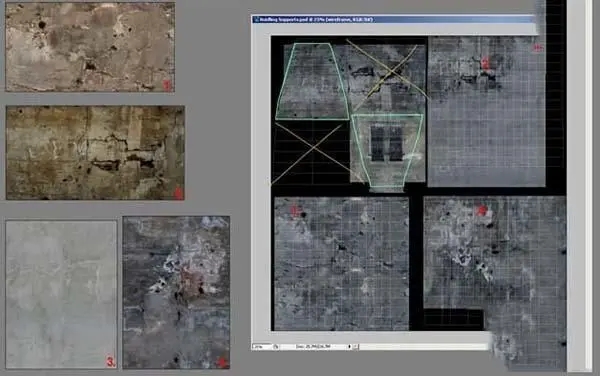Click the horizontal scrollbar left arrow button
This screenshot has height=376, width=600.
click(x=356, y=347)
